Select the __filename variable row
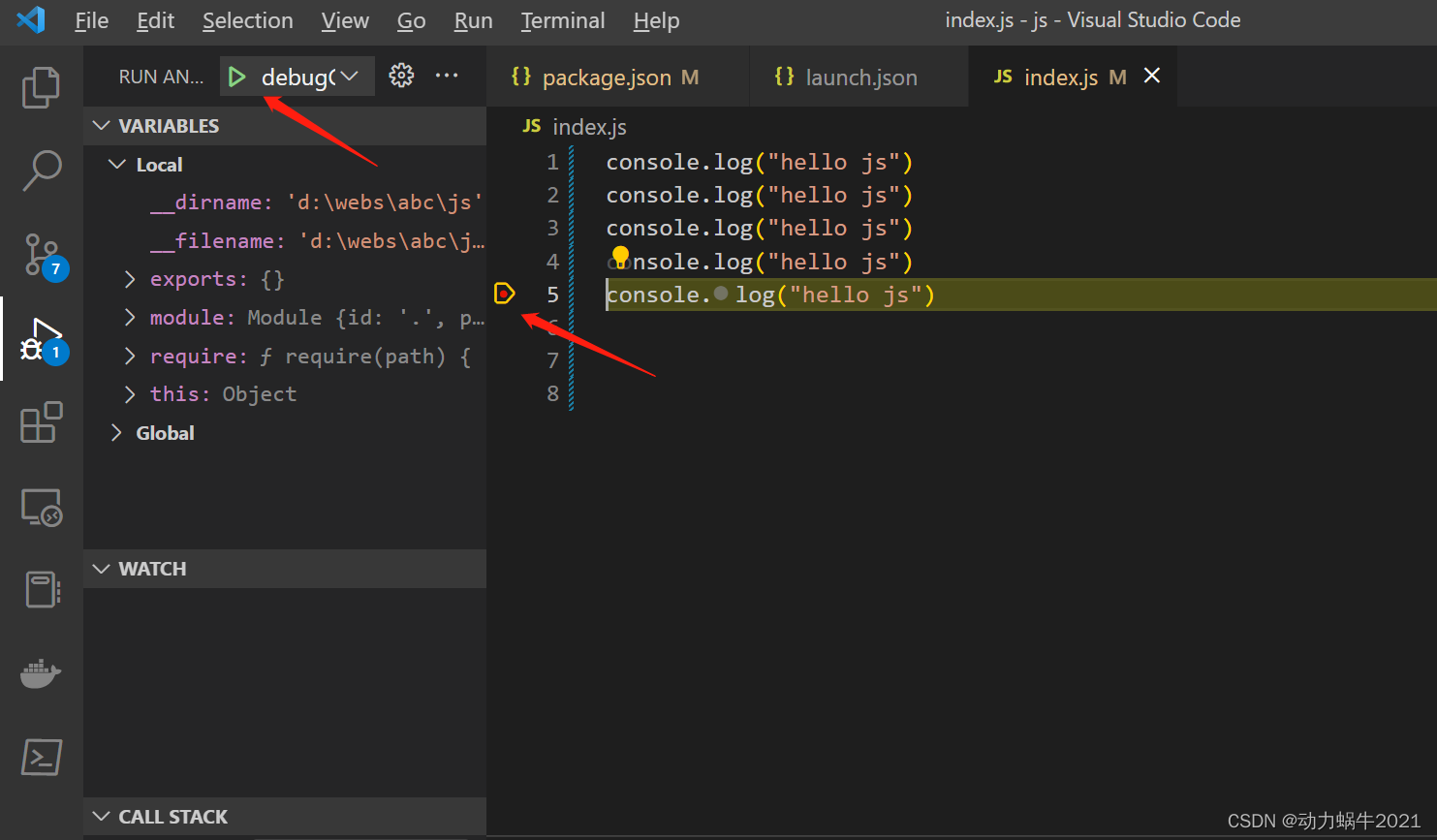 pyautogui.click(x=285, y=241)
